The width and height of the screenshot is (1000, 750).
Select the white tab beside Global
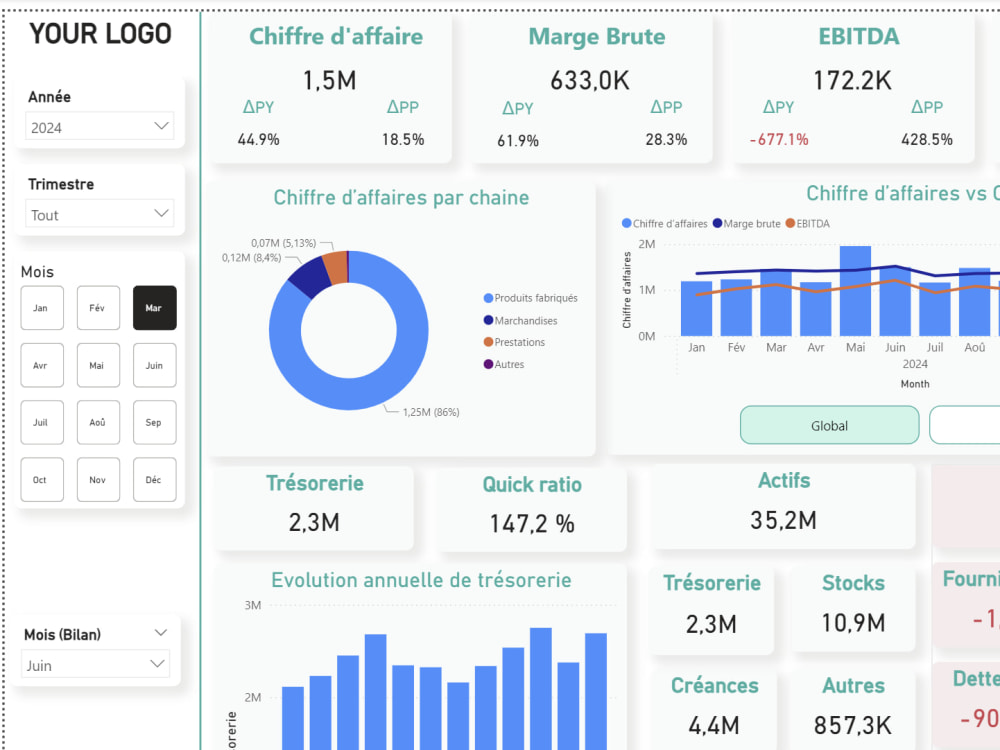(x=975, y=425)
